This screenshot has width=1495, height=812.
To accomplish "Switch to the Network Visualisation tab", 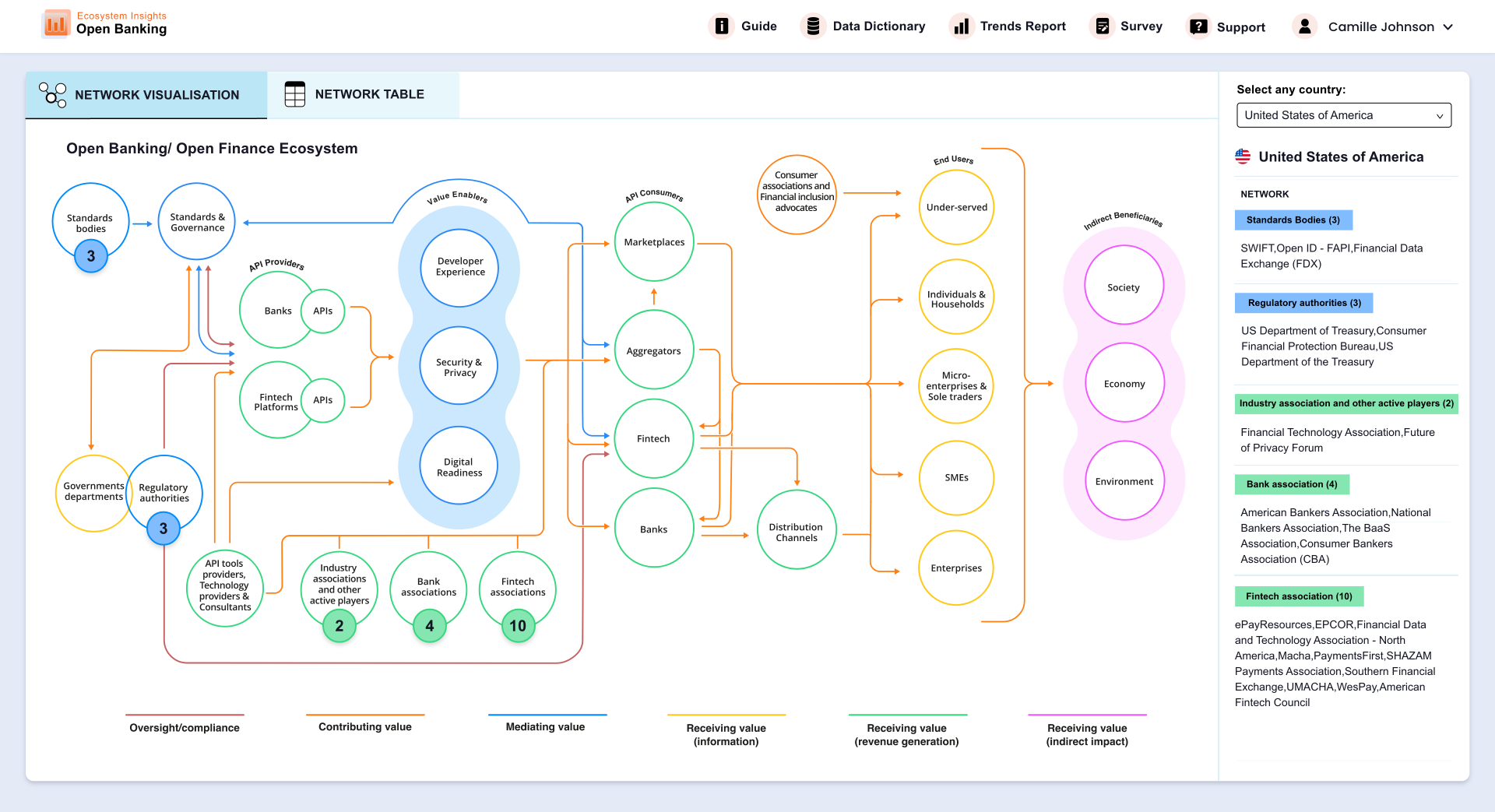I will tap(146, 95).
